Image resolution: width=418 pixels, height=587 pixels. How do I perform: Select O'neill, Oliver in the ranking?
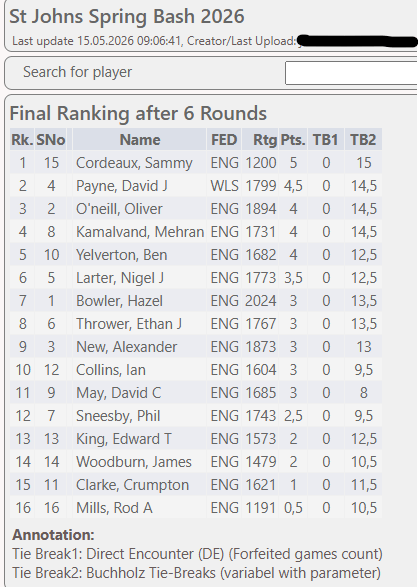[x=119, y=209]
